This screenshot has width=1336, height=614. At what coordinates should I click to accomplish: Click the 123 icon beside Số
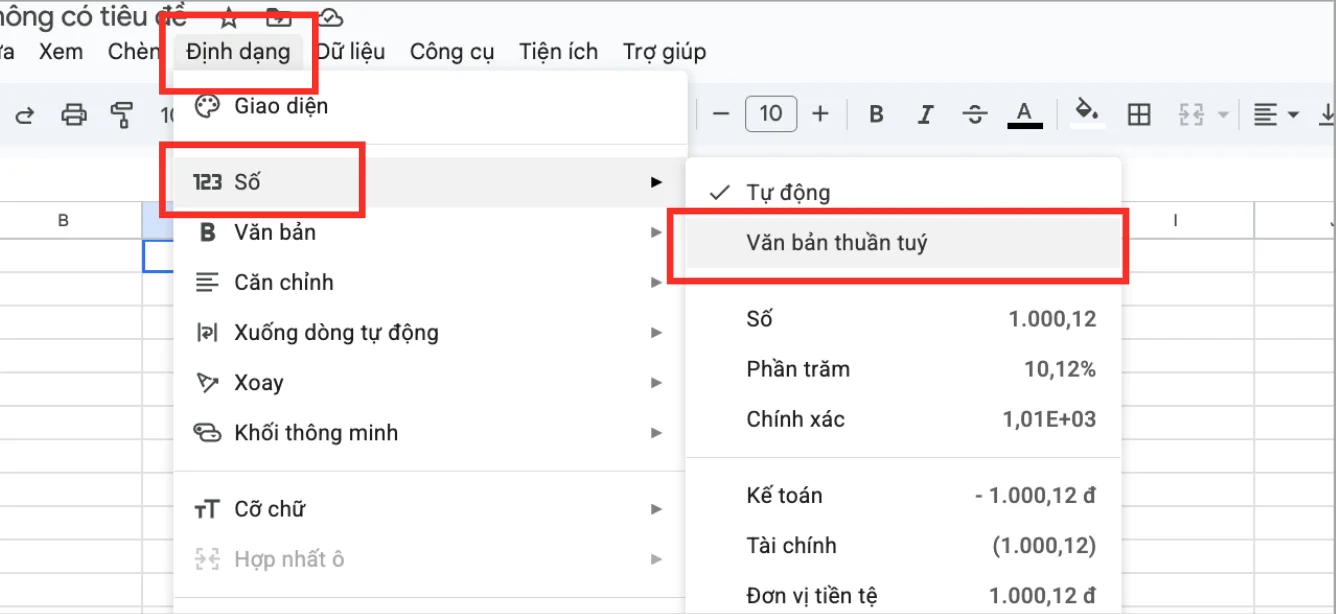(x=207, y=182)
